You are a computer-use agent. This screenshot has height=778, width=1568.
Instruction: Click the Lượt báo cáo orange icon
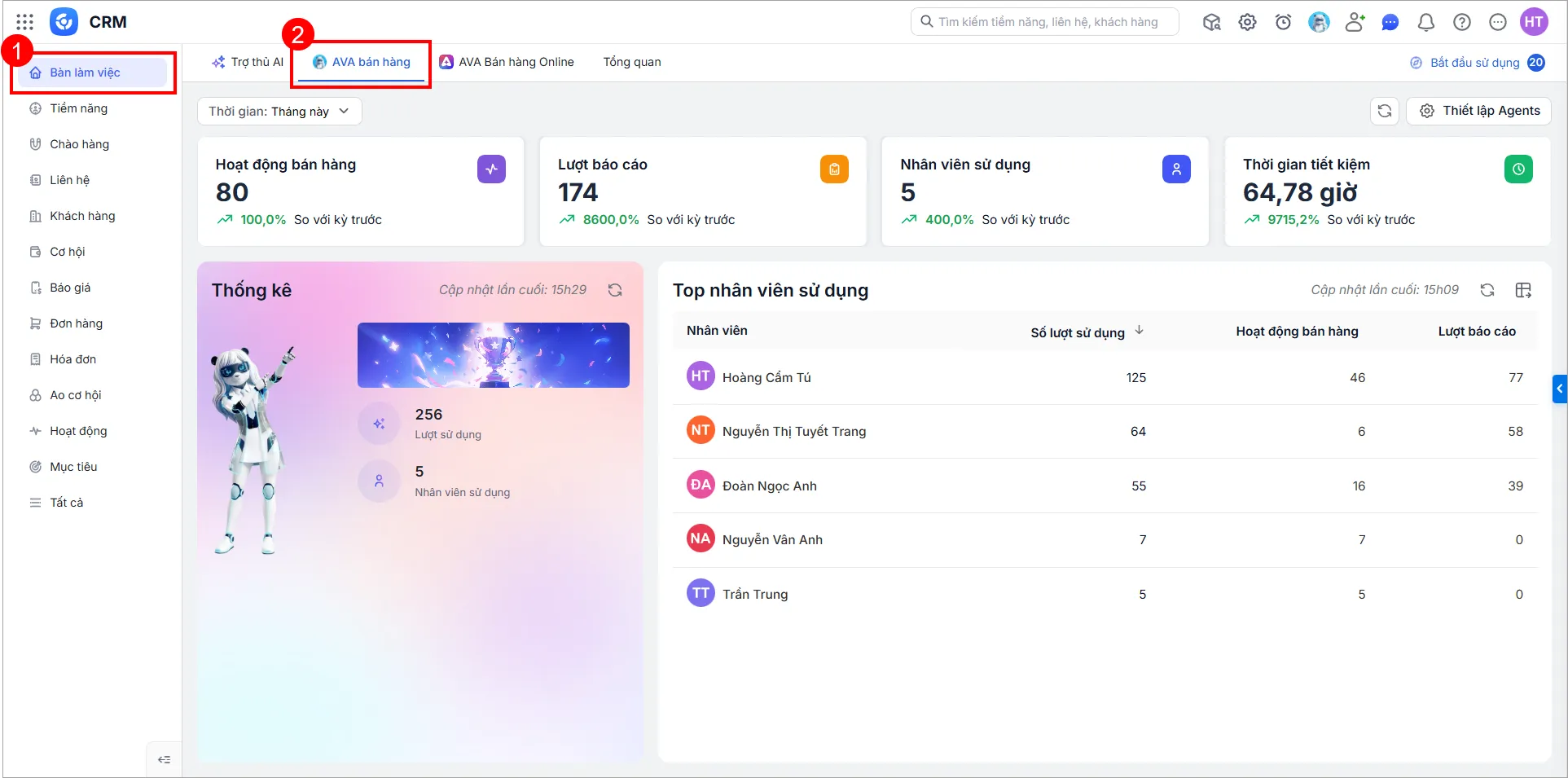834,169
